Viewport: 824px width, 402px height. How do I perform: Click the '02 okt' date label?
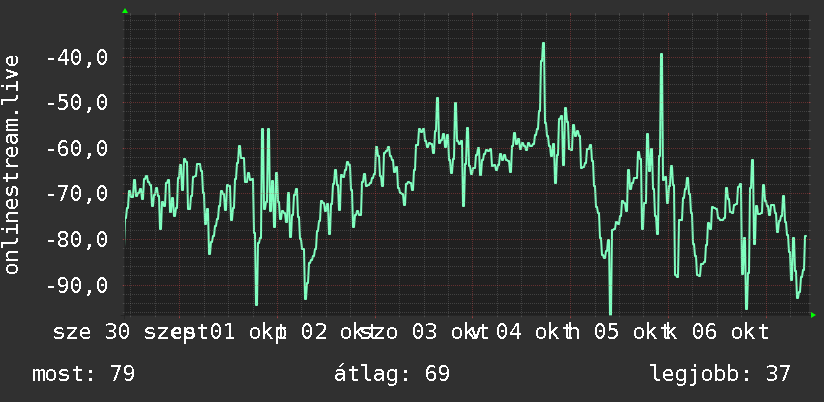pos(337,333)
